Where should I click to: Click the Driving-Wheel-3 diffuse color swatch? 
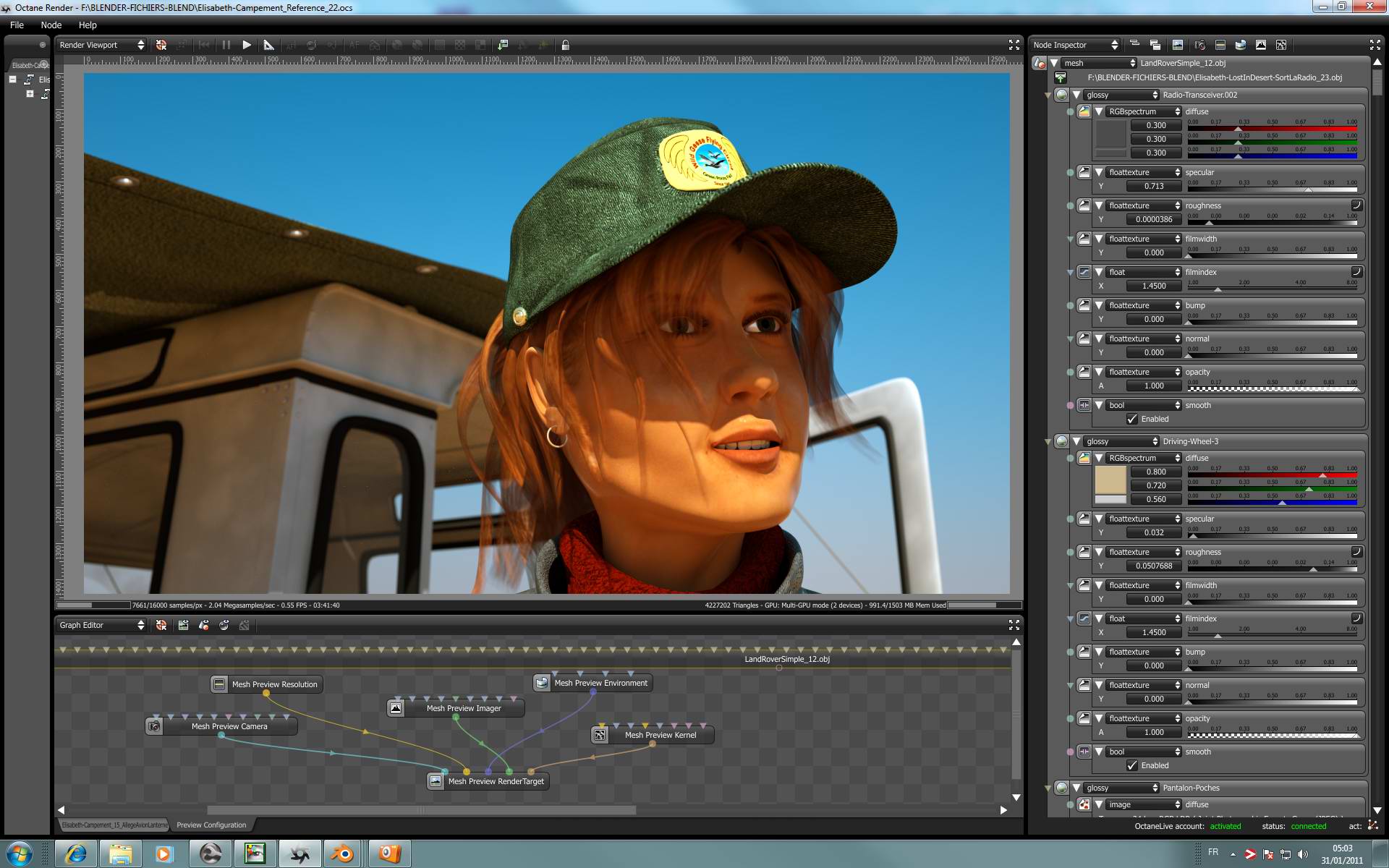[1110, 480]
